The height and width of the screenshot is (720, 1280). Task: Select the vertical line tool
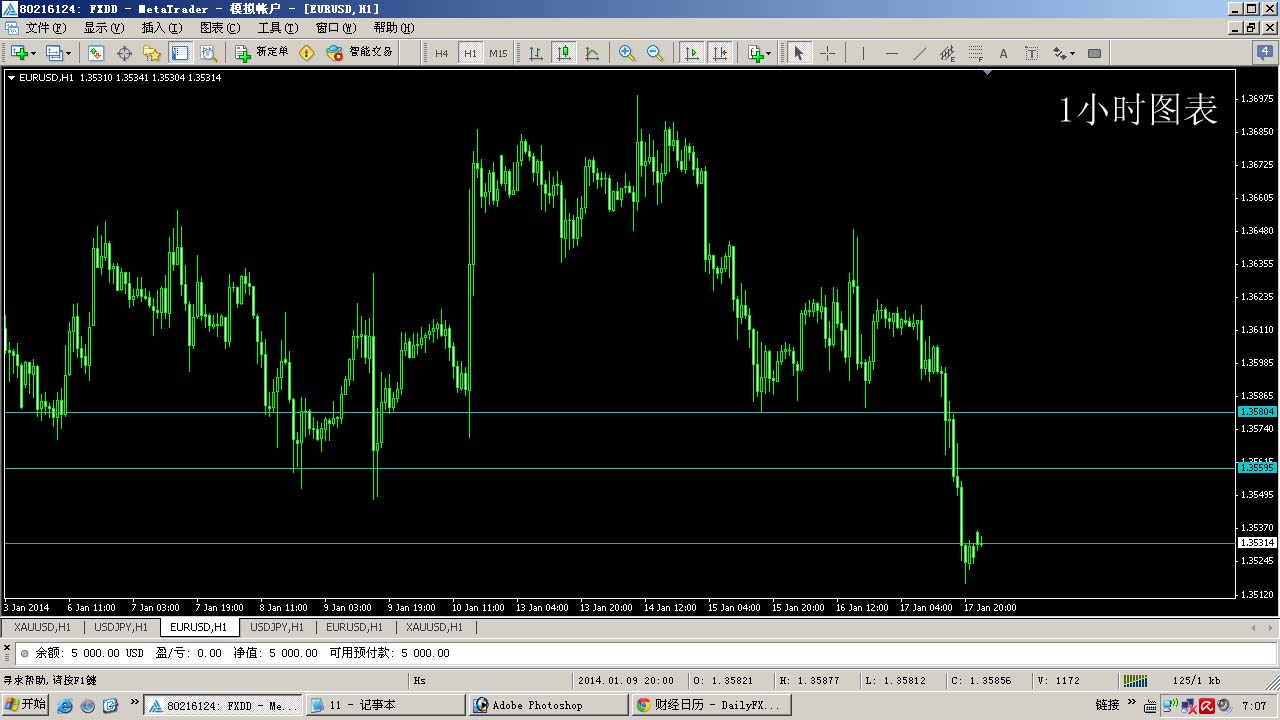point(863,53)
